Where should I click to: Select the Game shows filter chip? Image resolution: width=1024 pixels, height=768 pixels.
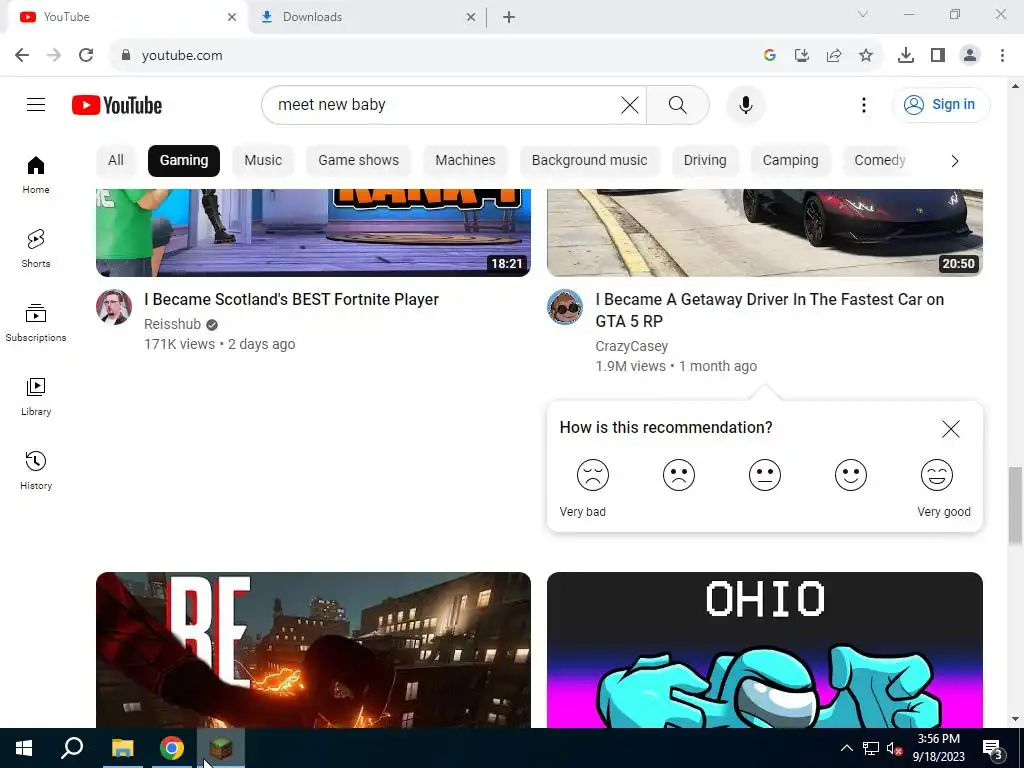(x=359, y=161)
